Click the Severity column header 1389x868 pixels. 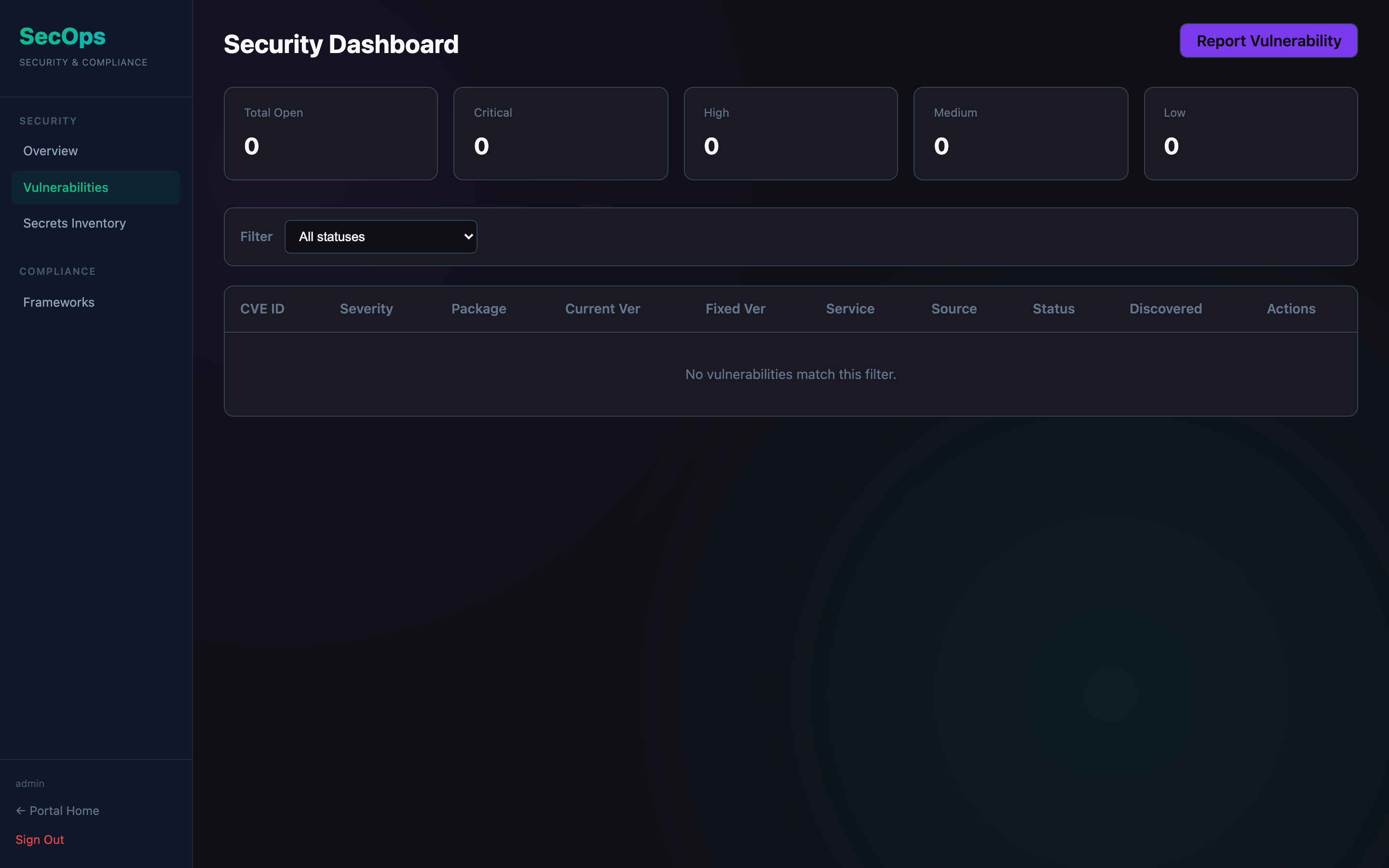(x=366, y=309)
